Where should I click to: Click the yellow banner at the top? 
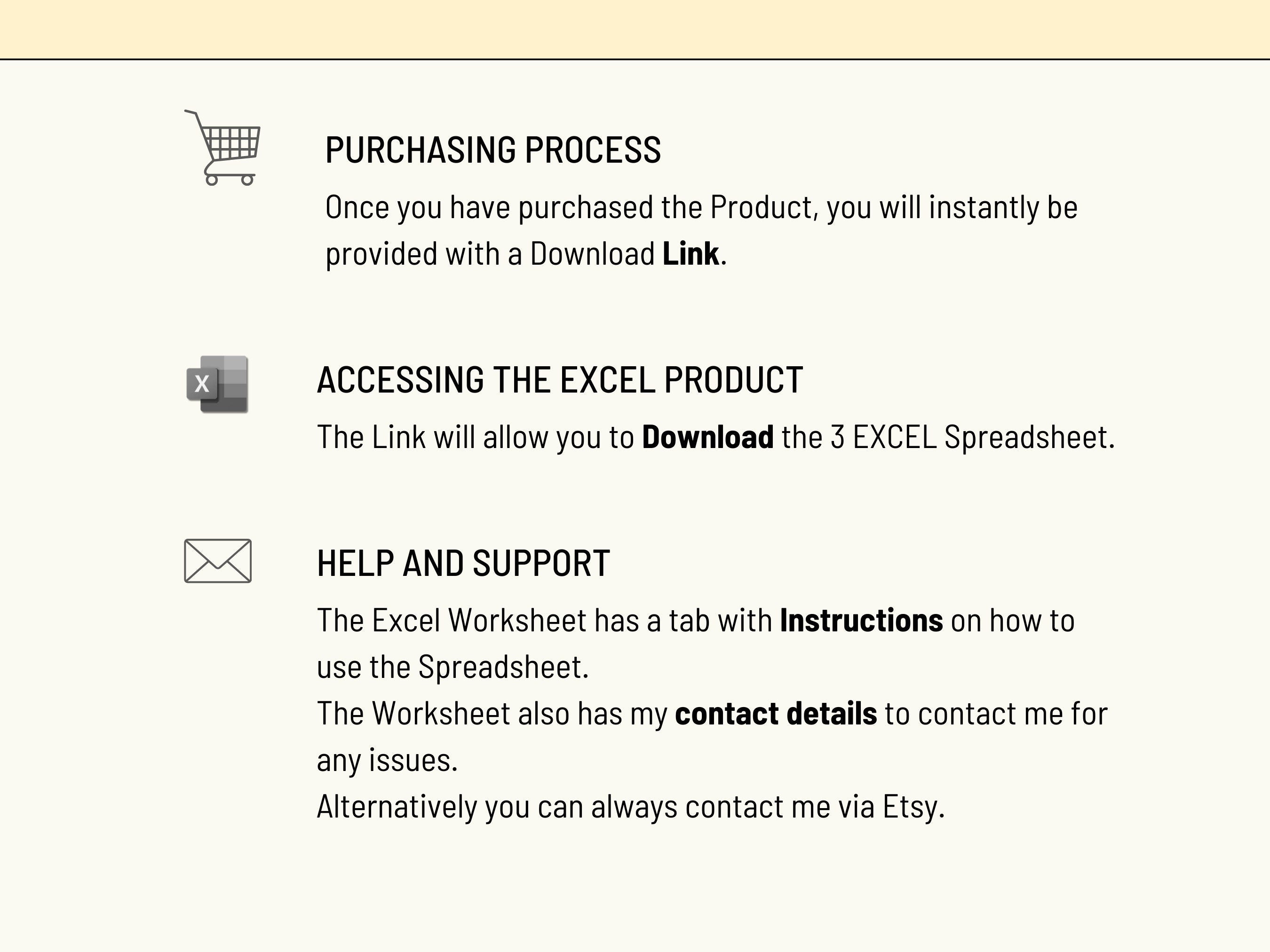635,29
